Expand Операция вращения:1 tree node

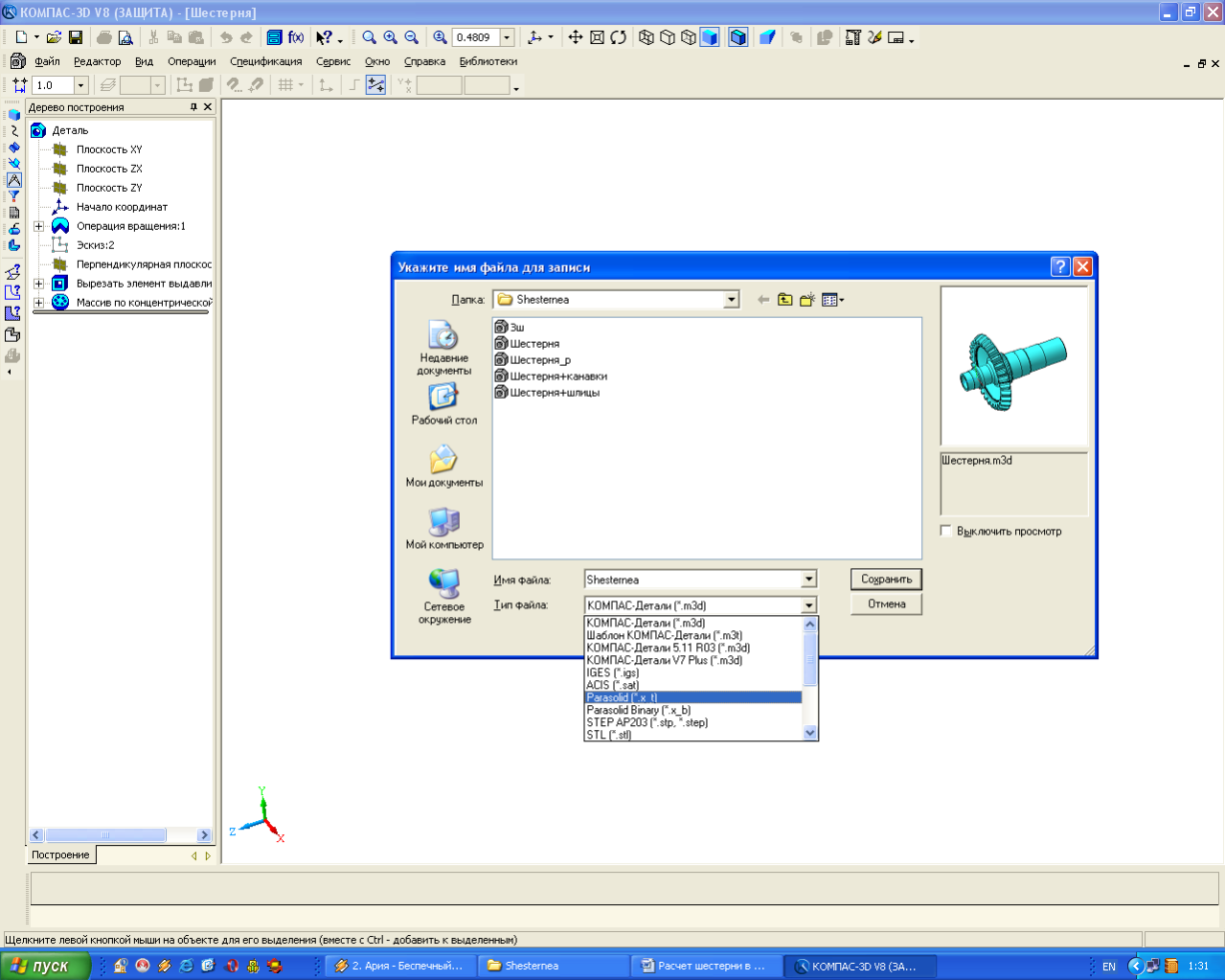click(x=39, y=226)
